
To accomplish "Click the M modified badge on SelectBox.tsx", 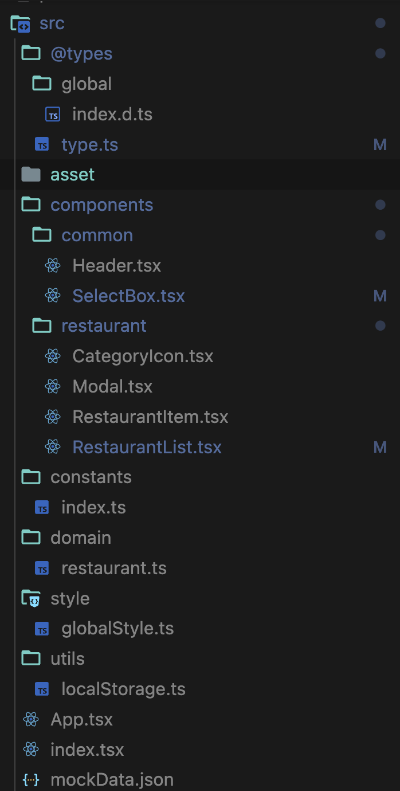I will (x=380, y=296).
